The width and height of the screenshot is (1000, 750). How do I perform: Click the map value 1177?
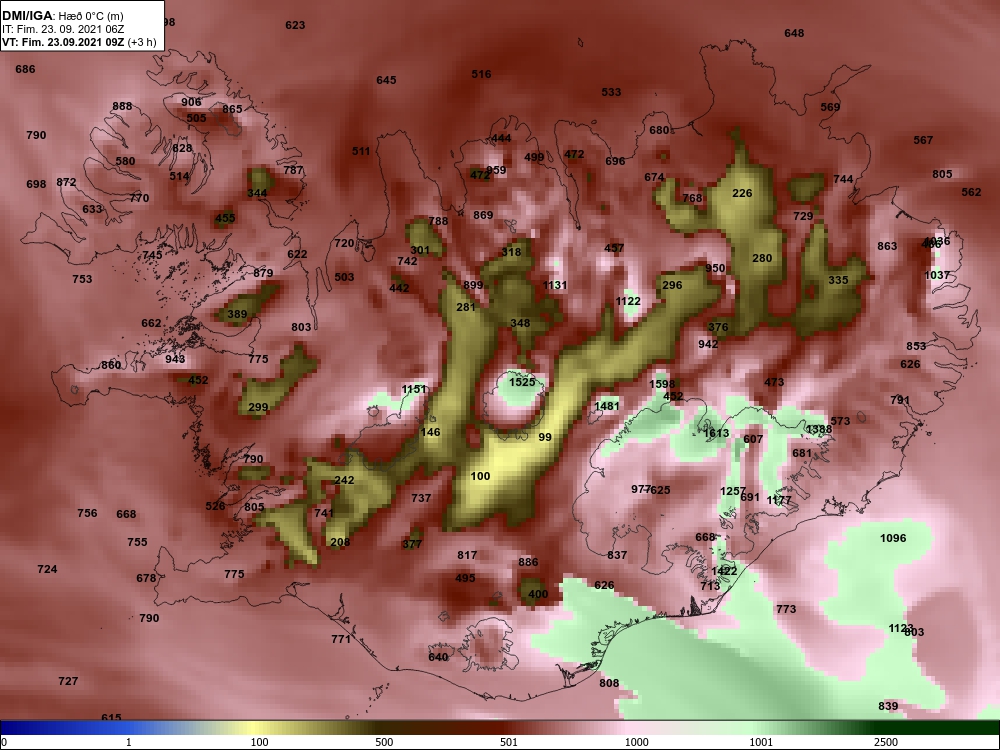779,500
